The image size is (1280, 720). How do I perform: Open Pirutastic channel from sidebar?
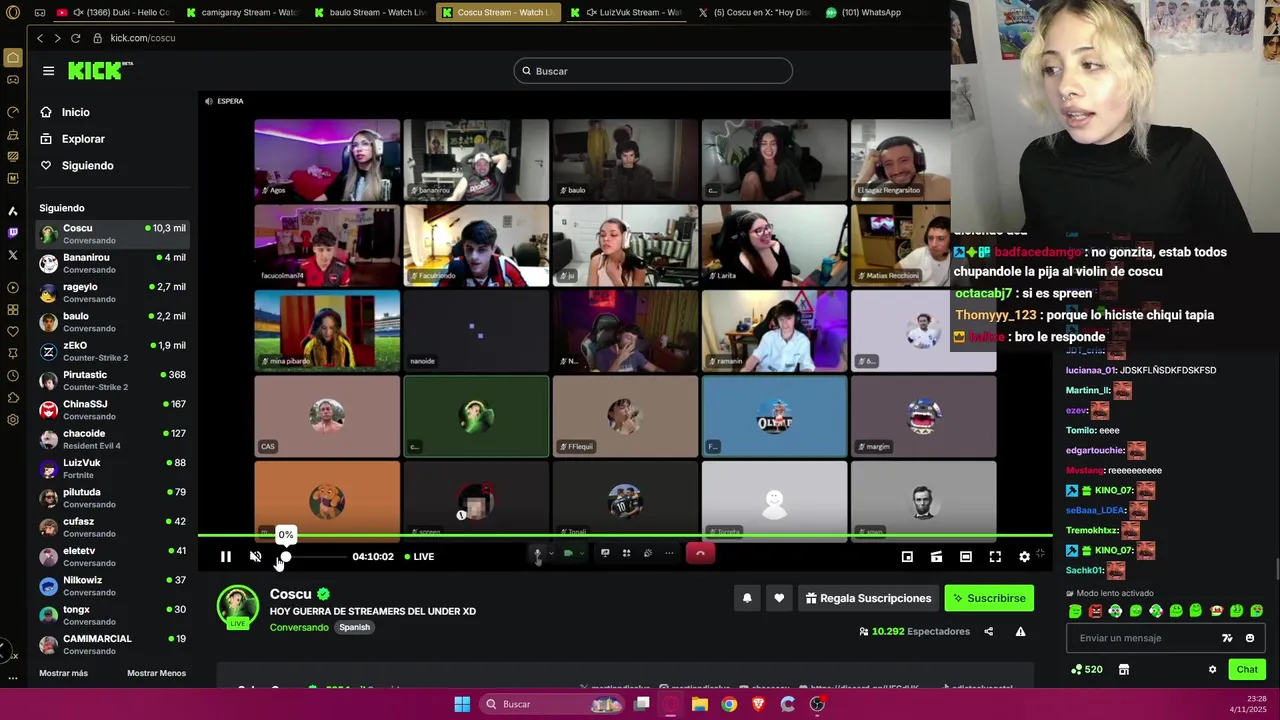[112, 380]
